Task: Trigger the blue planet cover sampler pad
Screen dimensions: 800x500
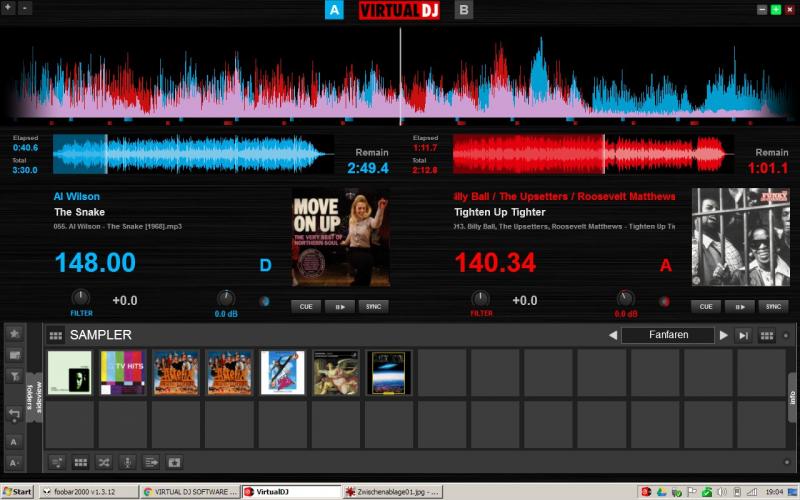Action: [389, 372]
